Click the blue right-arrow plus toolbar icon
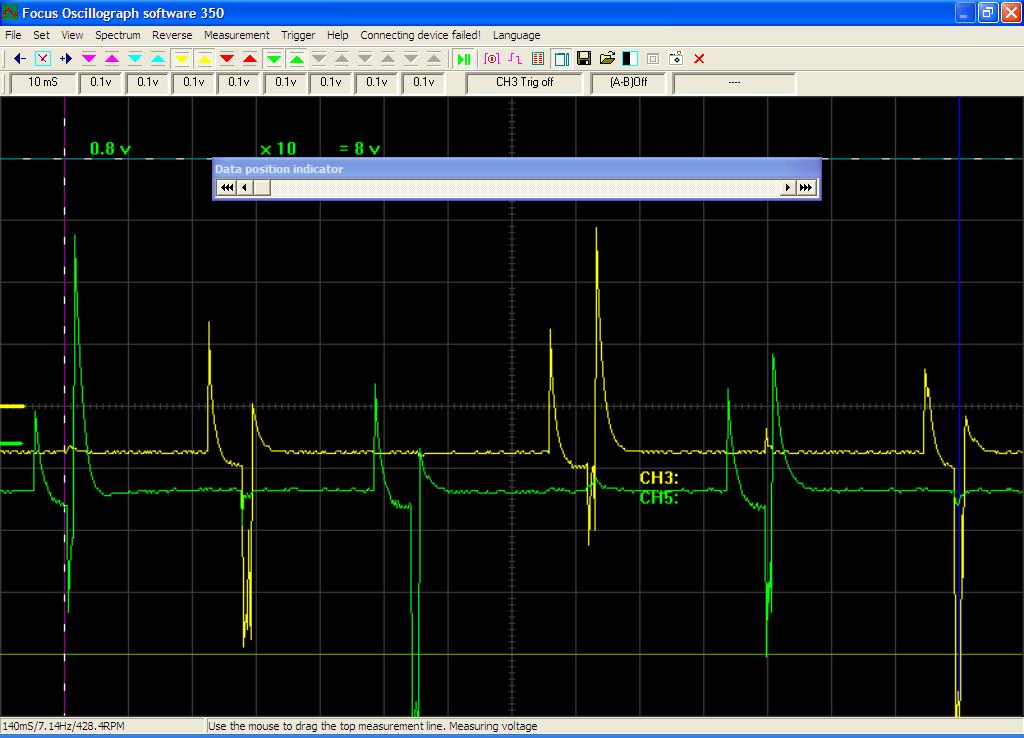Viewport: 1024px width, 738px height. click(65, 59)
